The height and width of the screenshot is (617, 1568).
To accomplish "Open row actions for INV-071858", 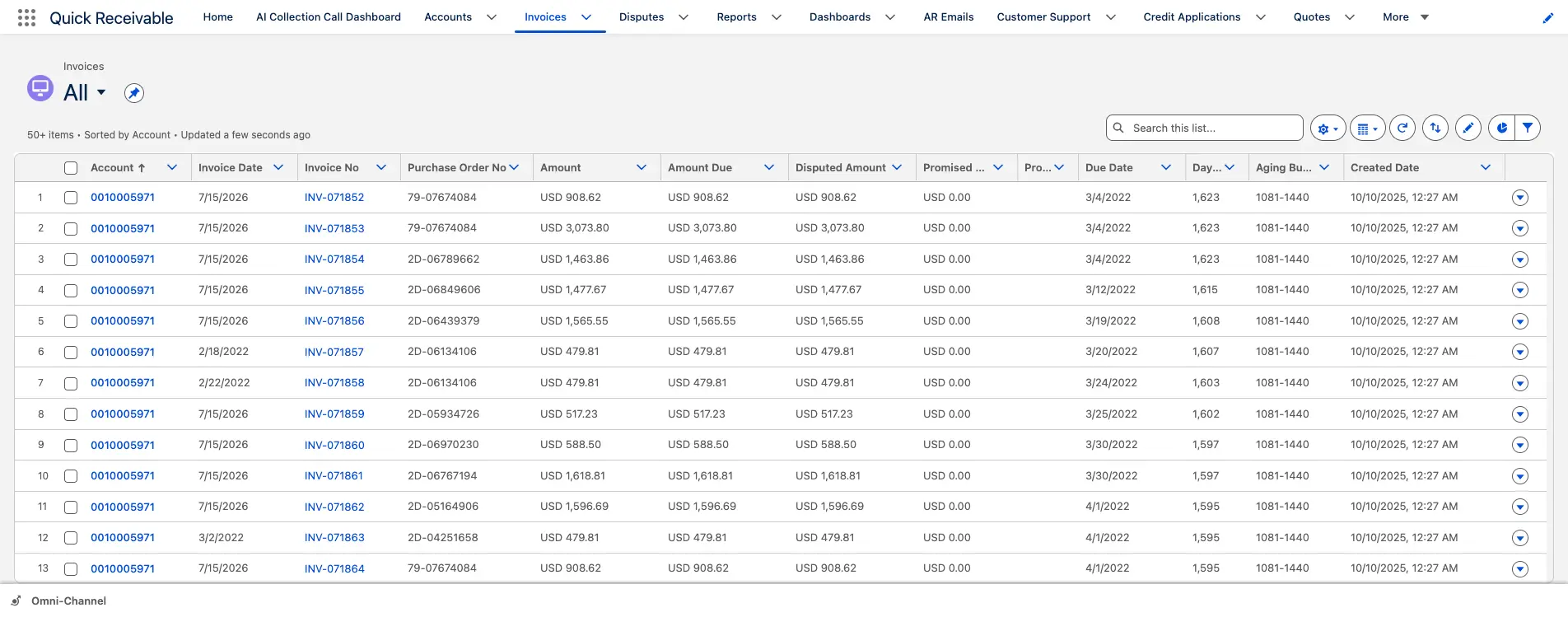I will point(1520,383).
